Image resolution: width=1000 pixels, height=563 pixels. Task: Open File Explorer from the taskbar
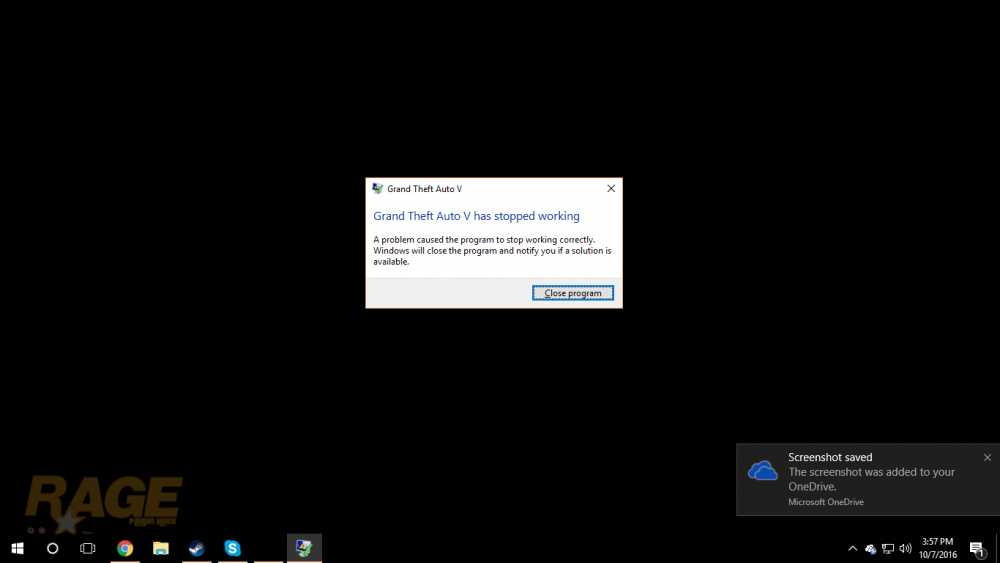[161, 548]
